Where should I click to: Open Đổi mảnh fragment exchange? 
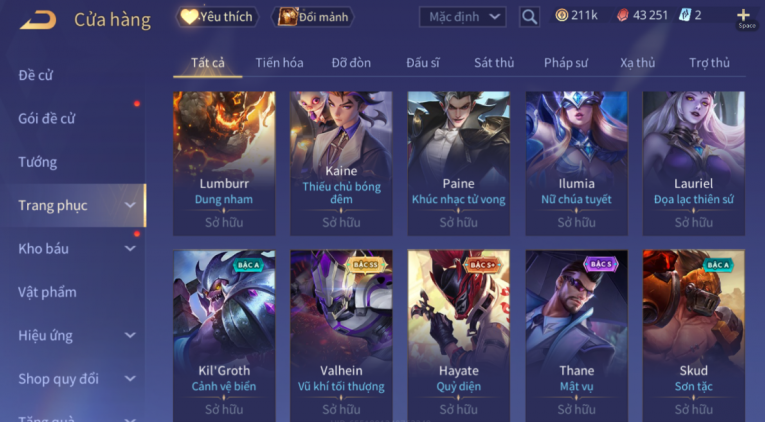coord(313,17)
